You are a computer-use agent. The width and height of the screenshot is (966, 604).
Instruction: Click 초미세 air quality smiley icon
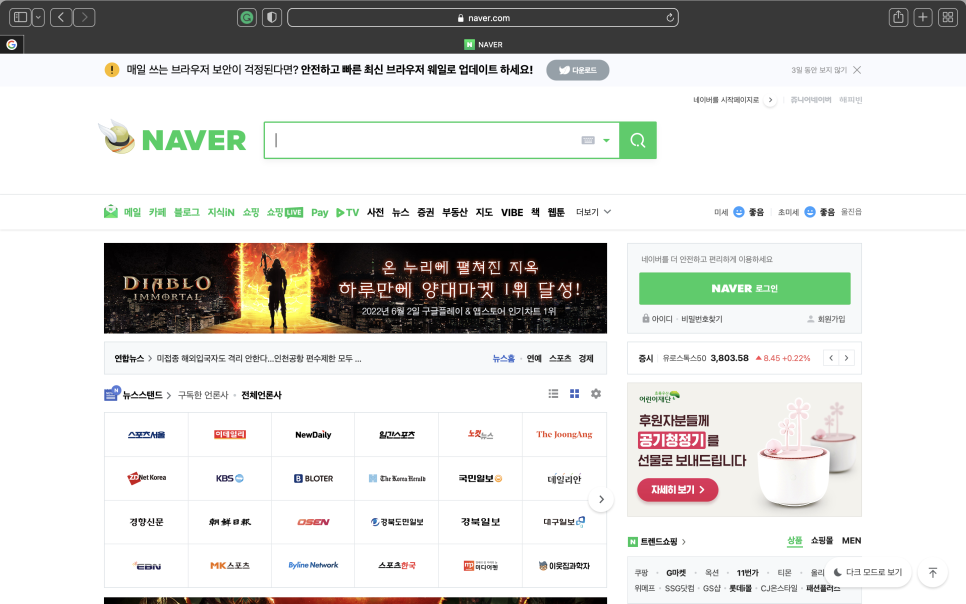click(810, 212)
